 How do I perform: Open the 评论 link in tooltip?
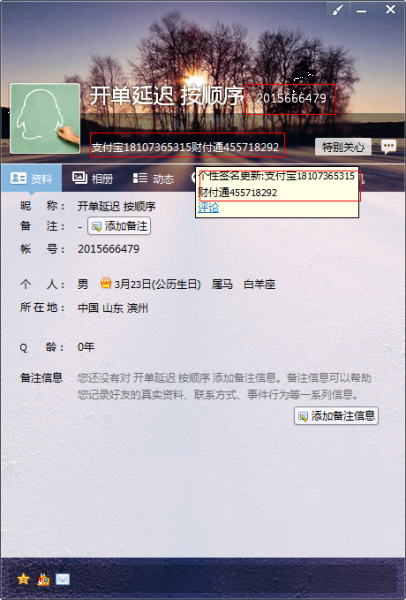coord(208,208)
